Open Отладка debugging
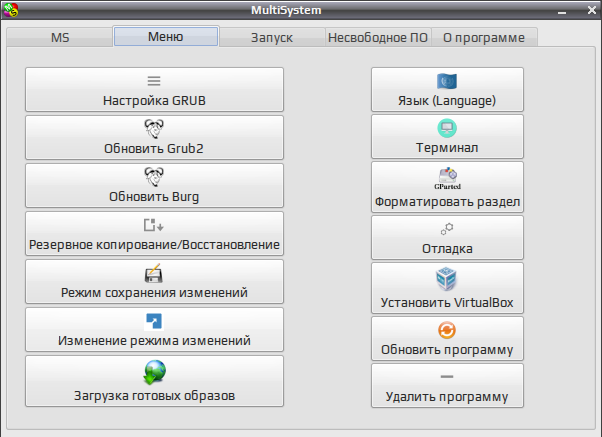The image size is (602, 437). point(447,238)
